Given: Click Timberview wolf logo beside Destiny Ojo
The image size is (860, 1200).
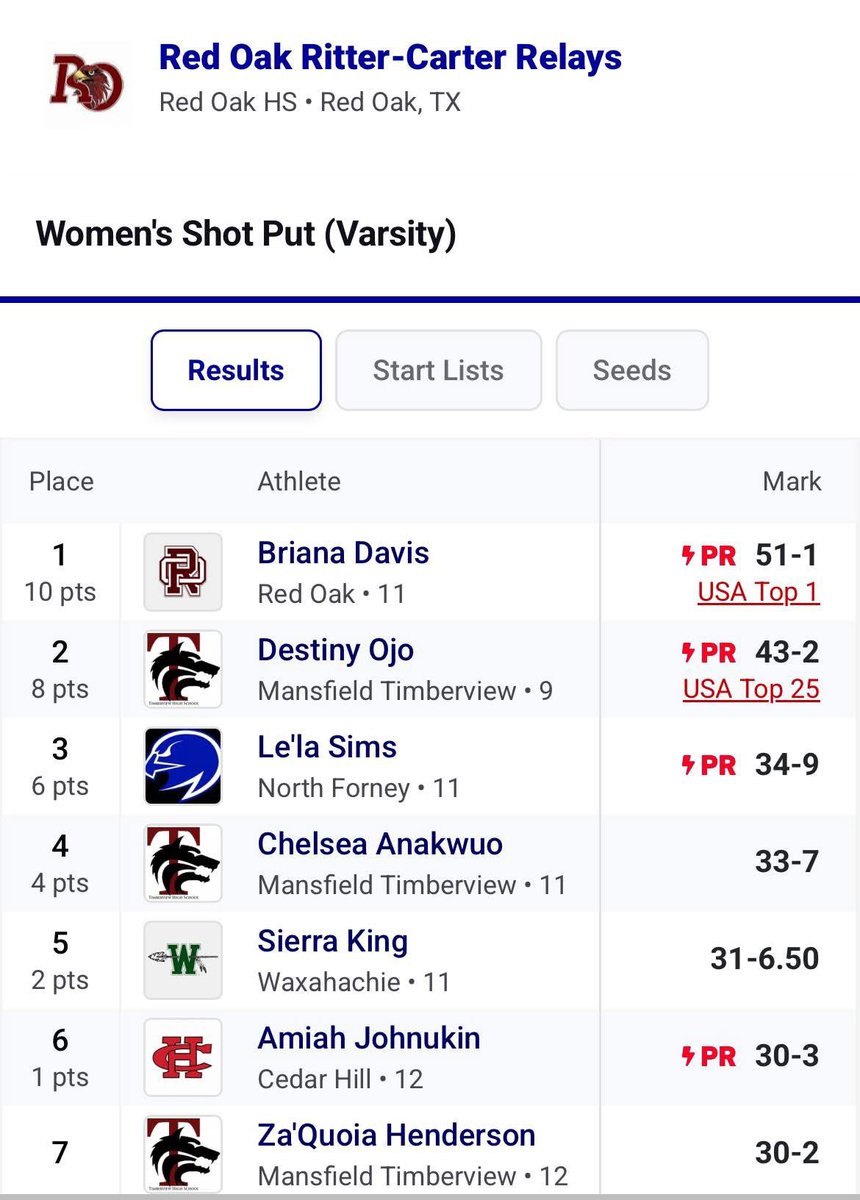Looking at the screenshot, I should pos(183,669).
